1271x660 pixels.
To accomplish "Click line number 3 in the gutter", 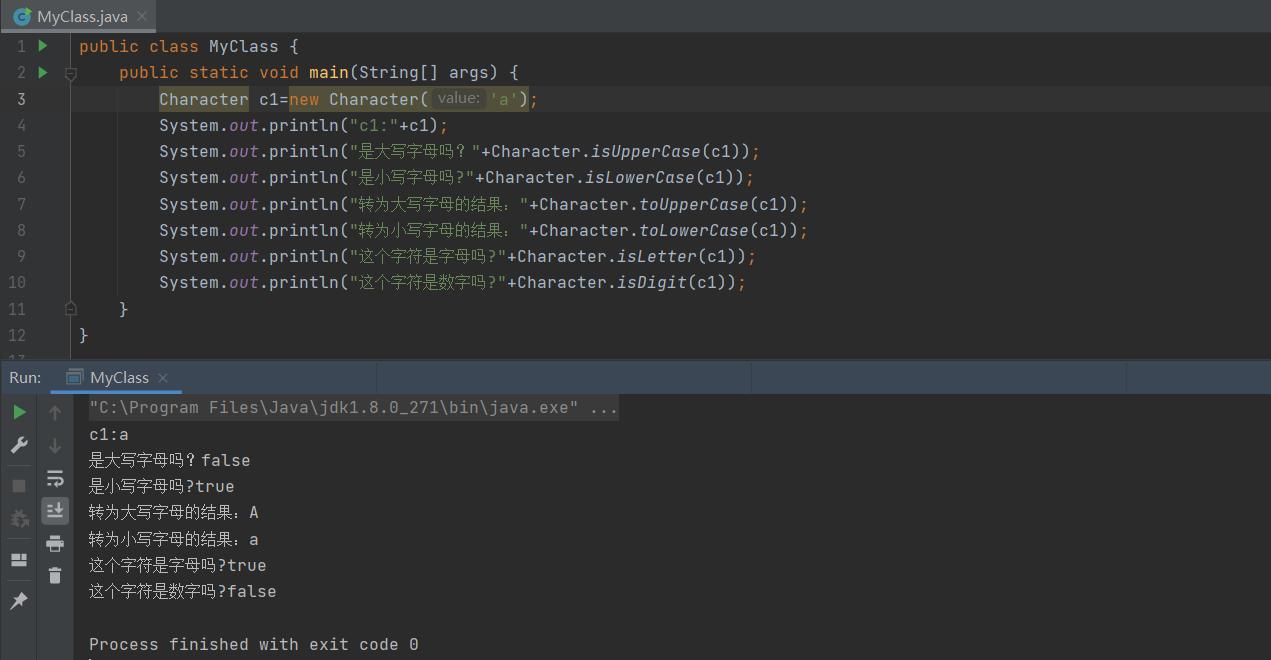I will coord(22,99).
